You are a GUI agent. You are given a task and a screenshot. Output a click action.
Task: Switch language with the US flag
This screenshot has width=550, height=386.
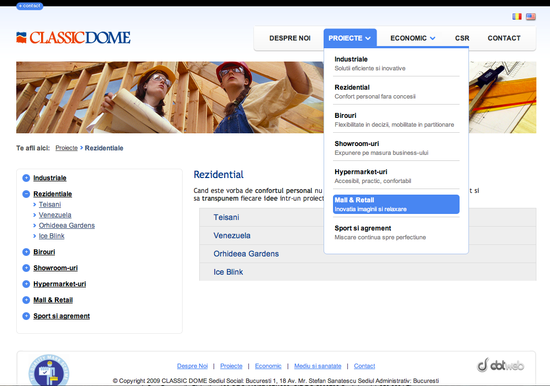[x=531, y=16]
